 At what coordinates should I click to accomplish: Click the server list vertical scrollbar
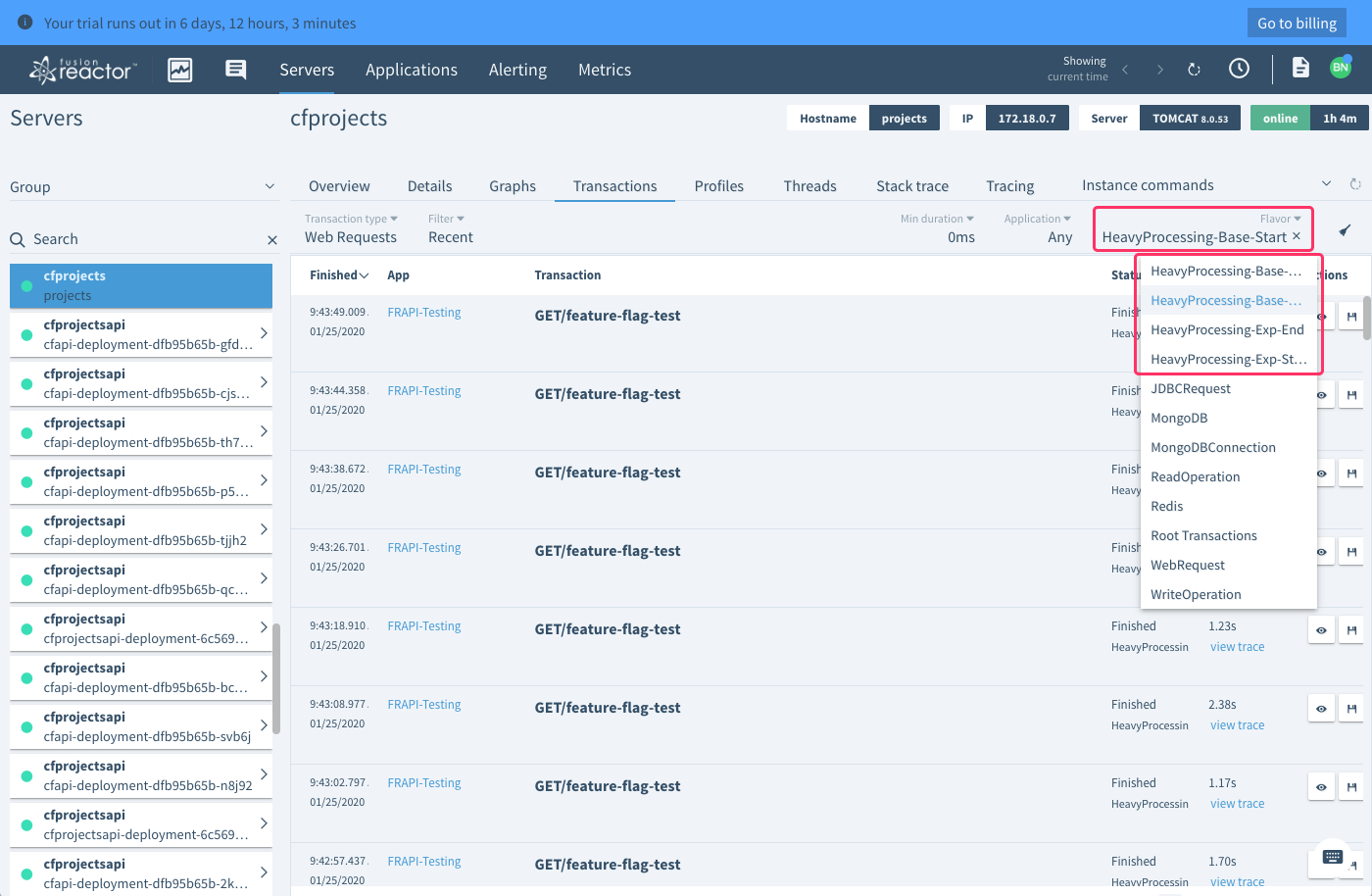point(276,676)
